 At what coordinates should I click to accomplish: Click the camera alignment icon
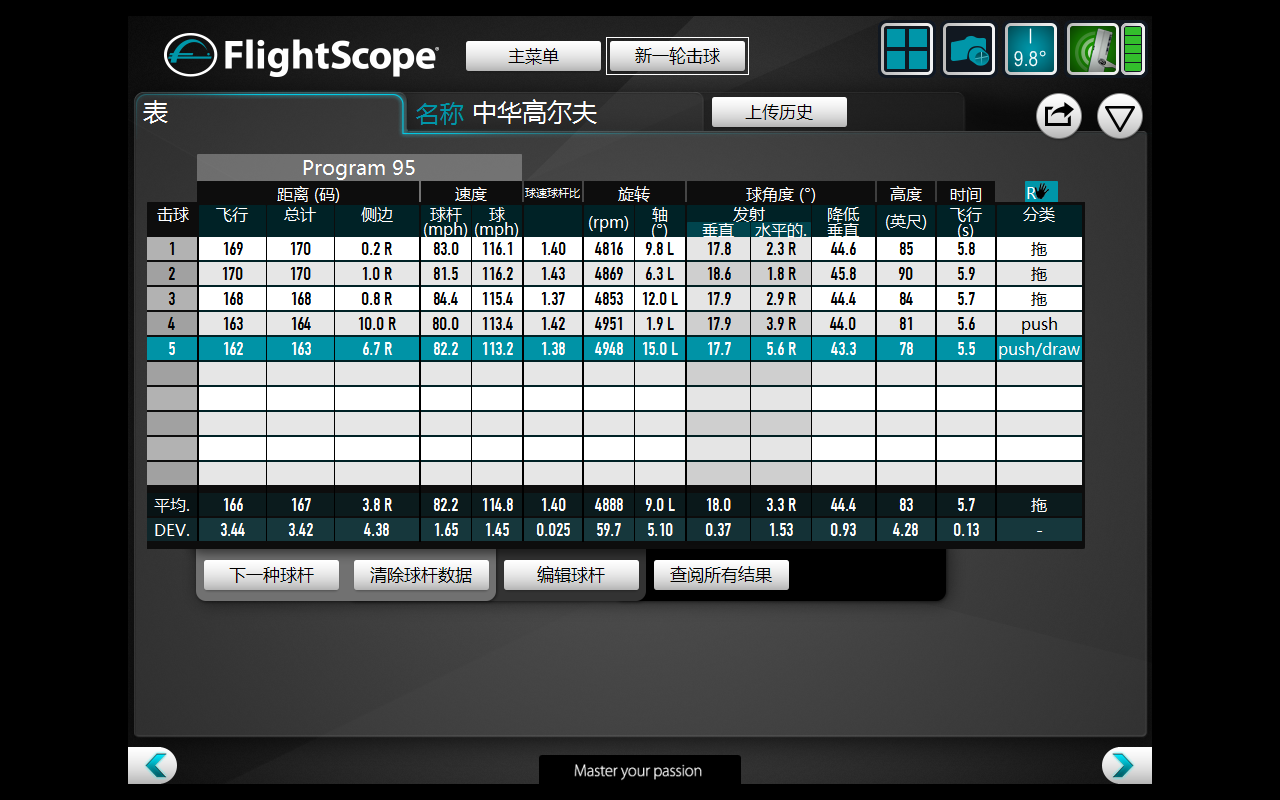click(x=969, y=49)
